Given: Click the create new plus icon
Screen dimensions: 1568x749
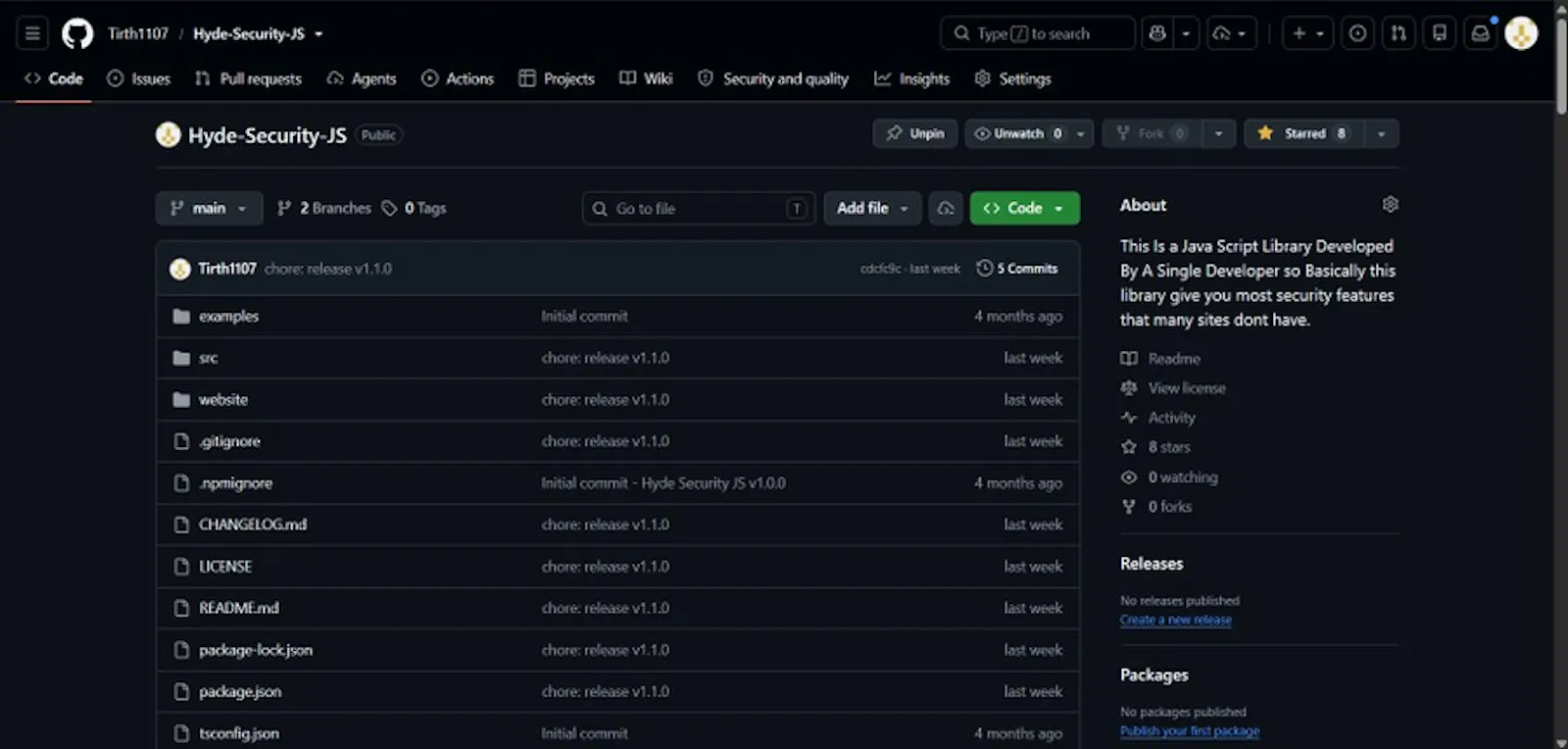Looking at the screenshot, I should coord(1298,33).
